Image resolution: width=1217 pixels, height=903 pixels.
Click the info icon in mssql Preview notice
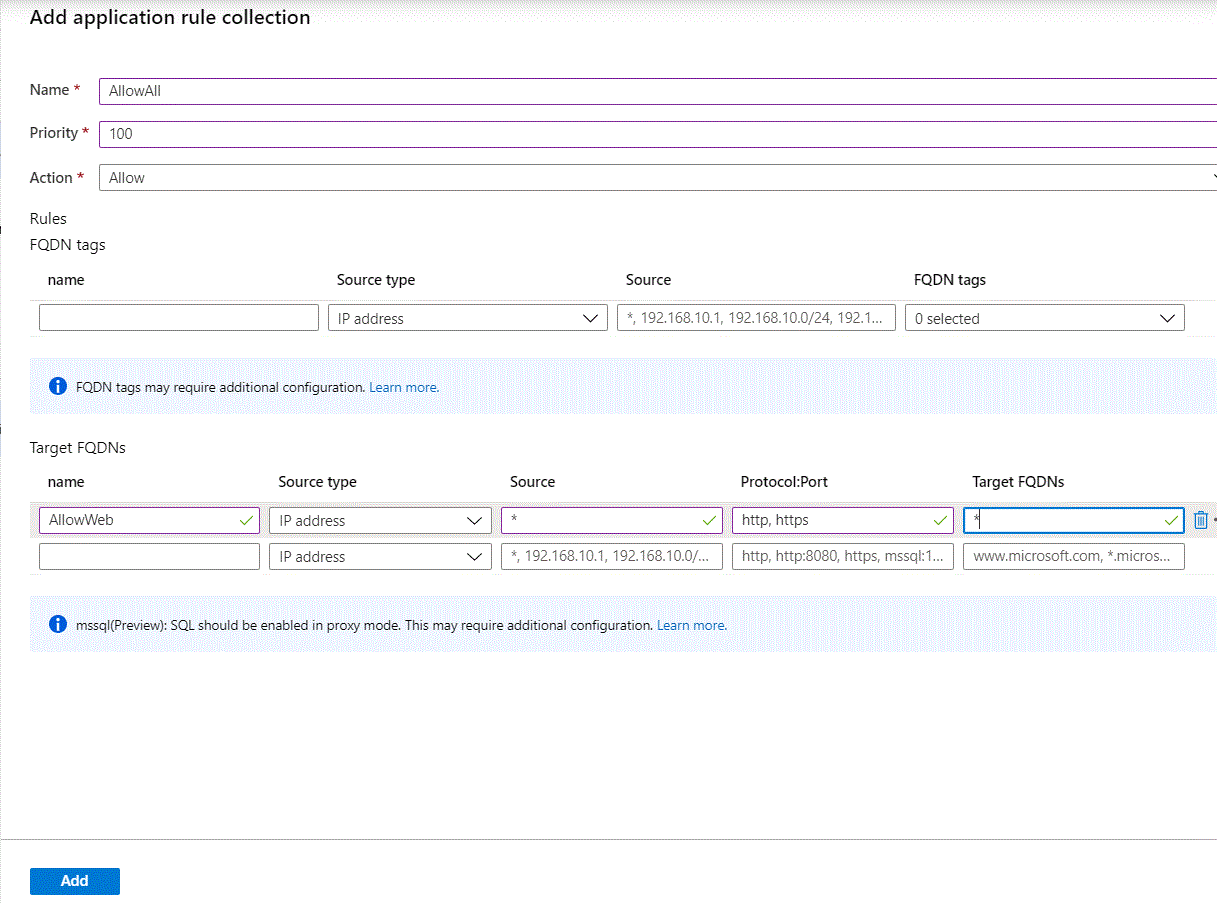pyautogui.click(x=58, y=624)
